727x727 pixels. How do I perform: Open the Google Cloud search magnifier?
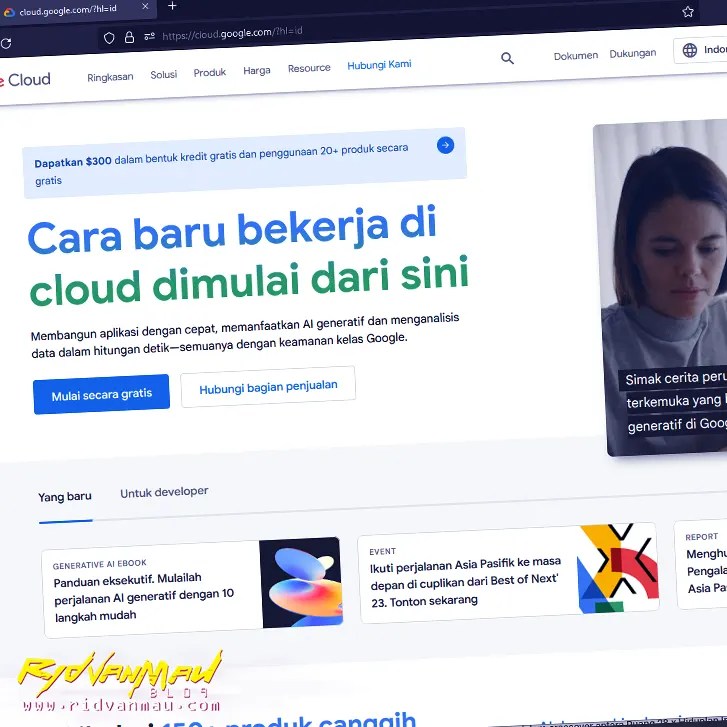507,58
